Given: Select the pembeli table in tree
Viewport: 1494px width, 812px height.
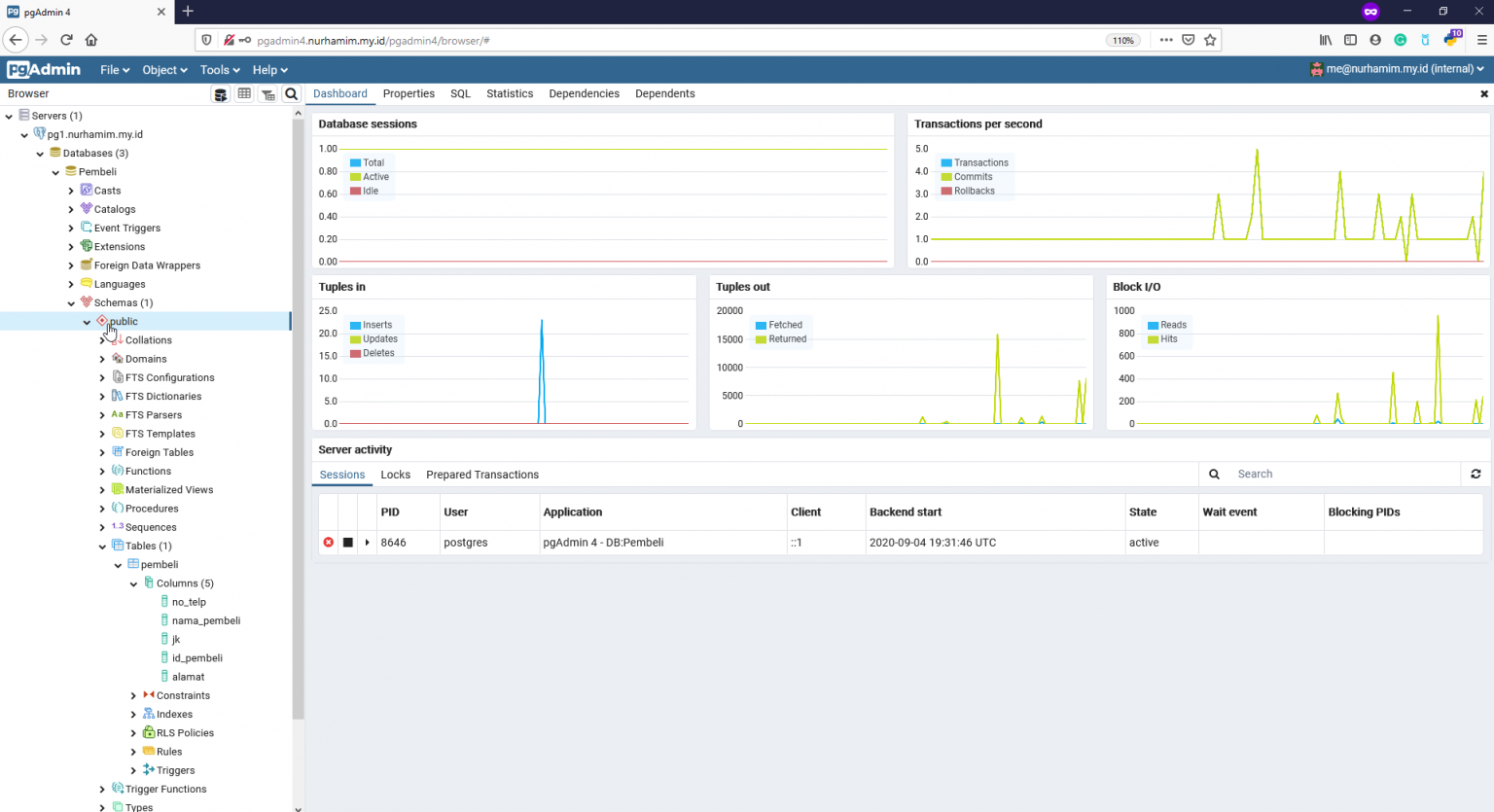Looking at the screenshot, I should [160, 565].
